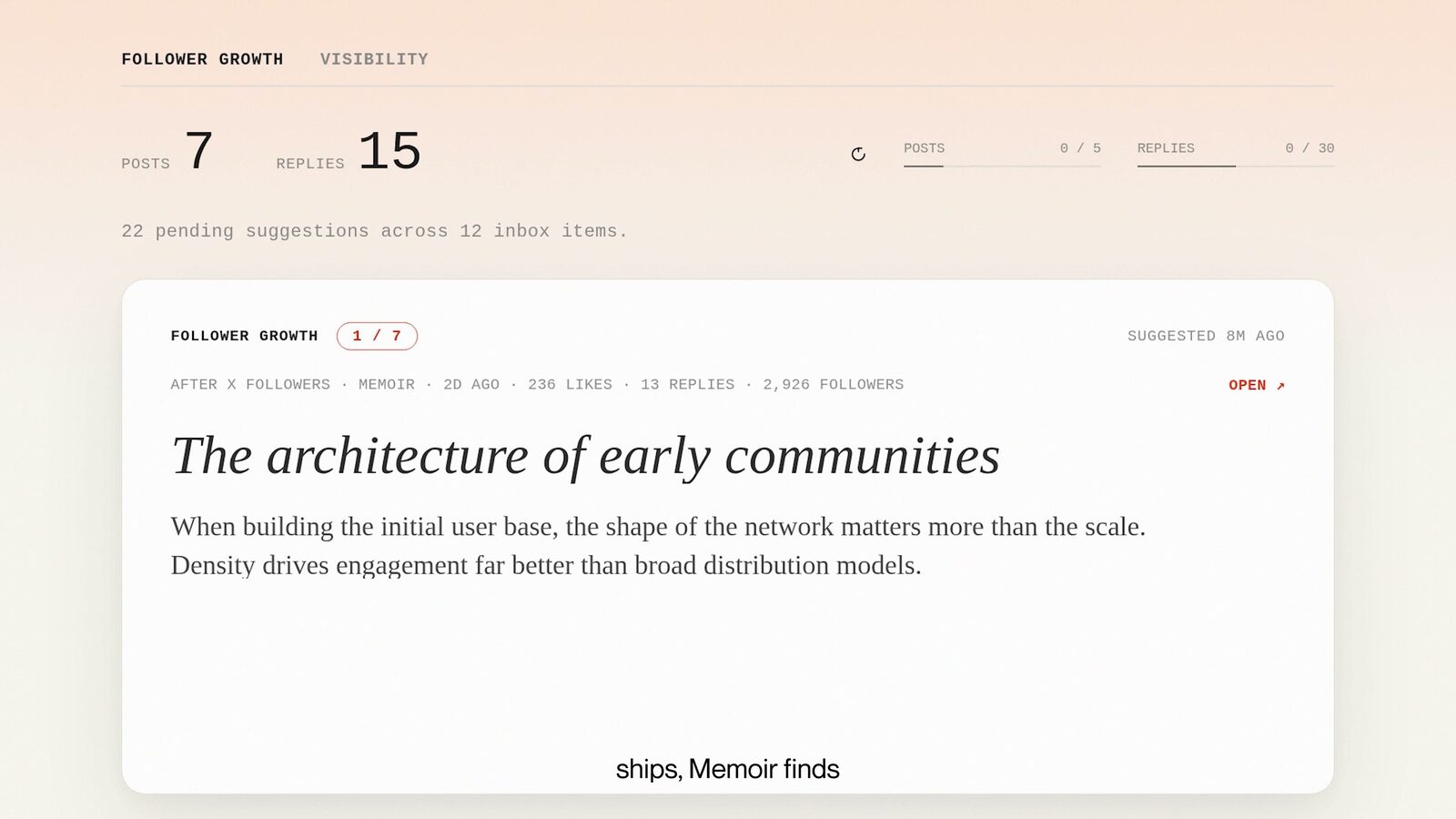Click the post body paragraph about density
Screen dimensions: 1456x819
click(658, 546)
